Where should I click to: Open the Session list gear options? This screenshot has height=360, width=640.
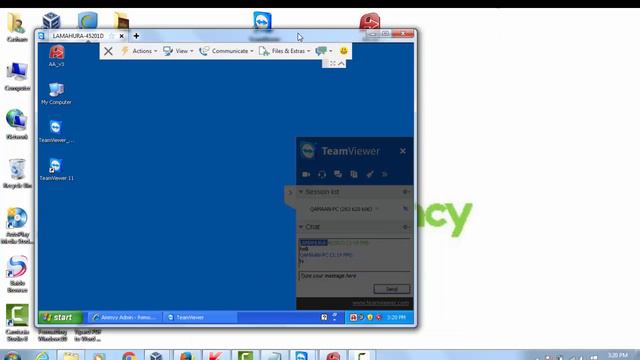(405, 191)
